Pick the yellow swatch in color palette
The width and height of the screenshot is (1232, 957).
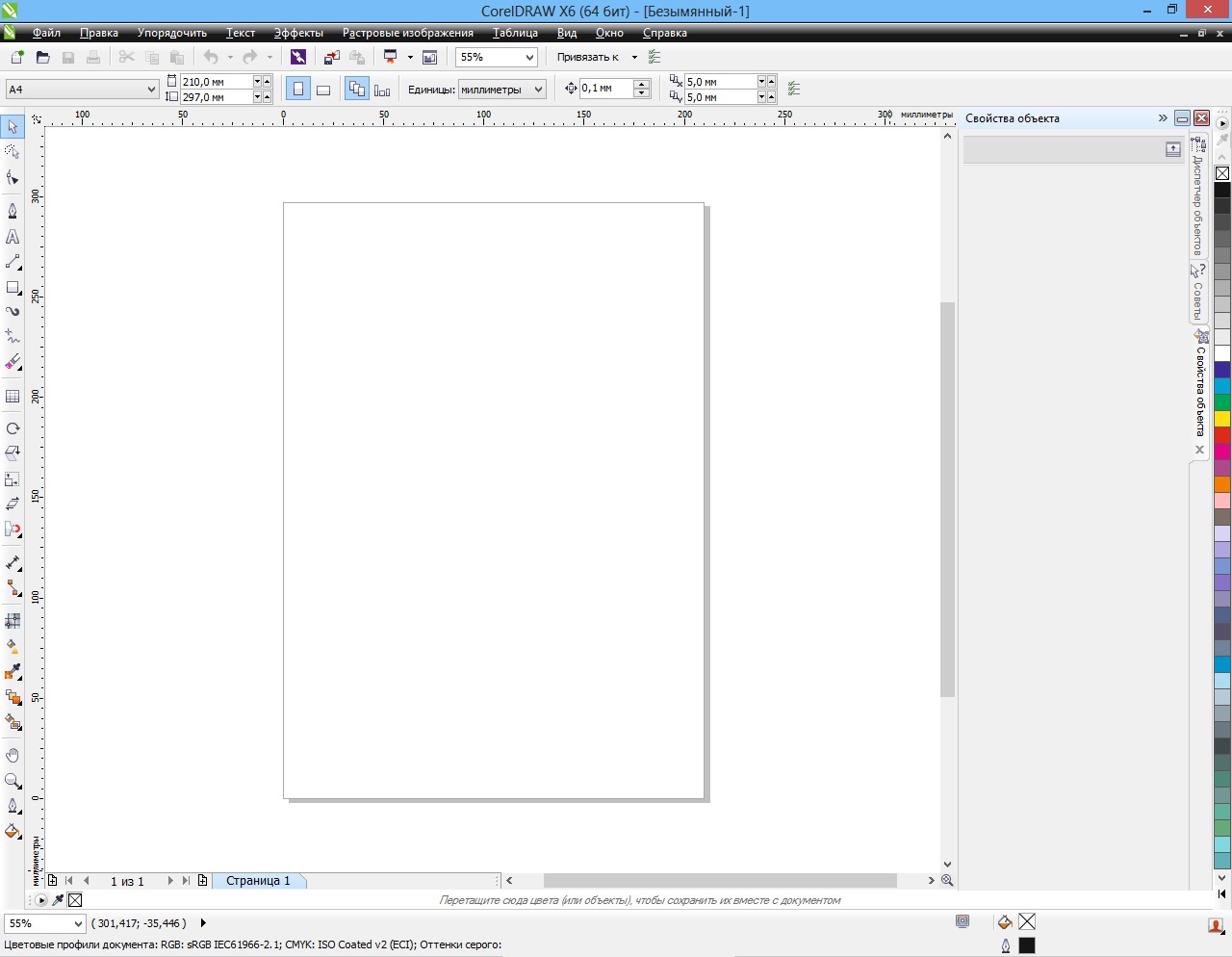1221,419
